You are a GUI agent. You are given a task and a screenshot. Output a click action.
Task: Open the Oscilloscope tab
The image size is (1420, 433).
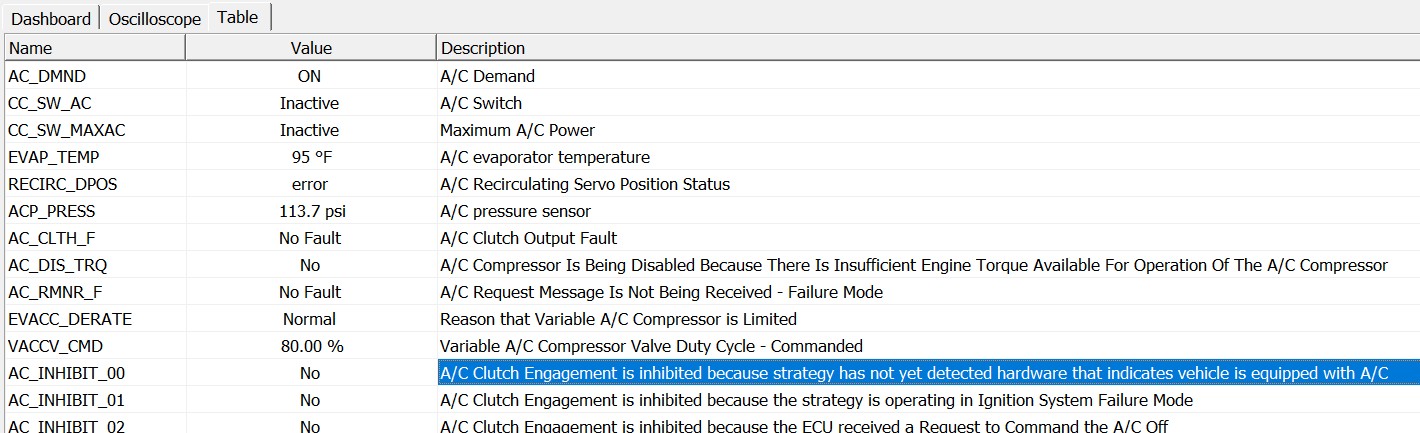154,18
